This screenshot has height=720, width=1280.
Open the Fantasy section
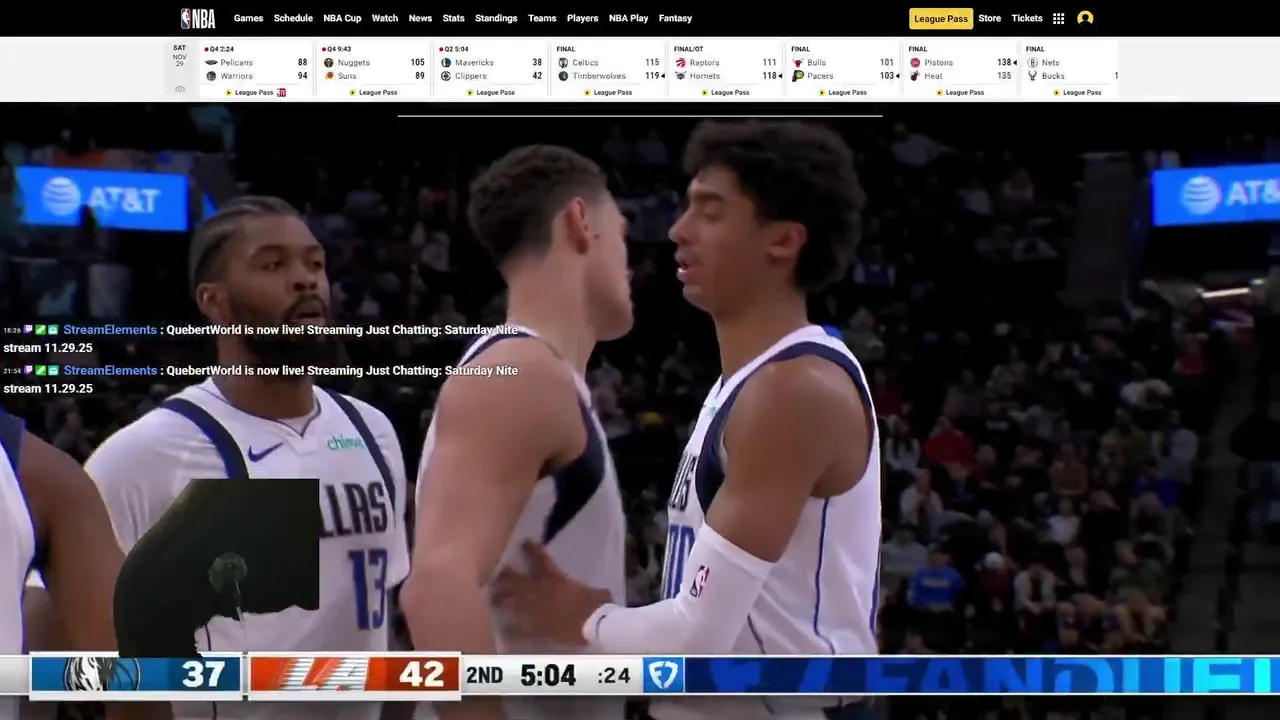point(675,18)
